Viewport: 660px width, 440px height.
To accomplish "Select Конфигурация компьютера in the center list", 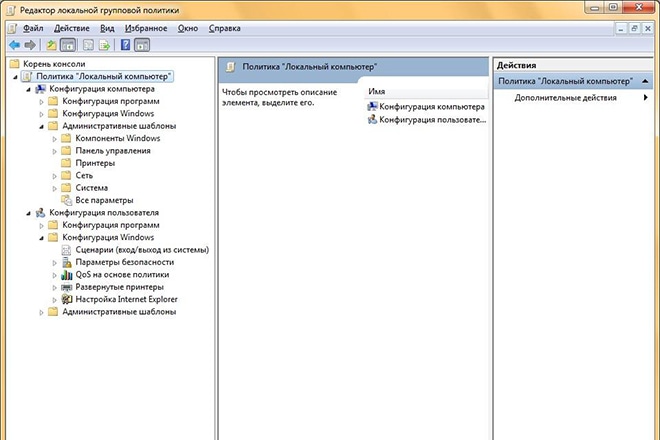I will (431, 106).
